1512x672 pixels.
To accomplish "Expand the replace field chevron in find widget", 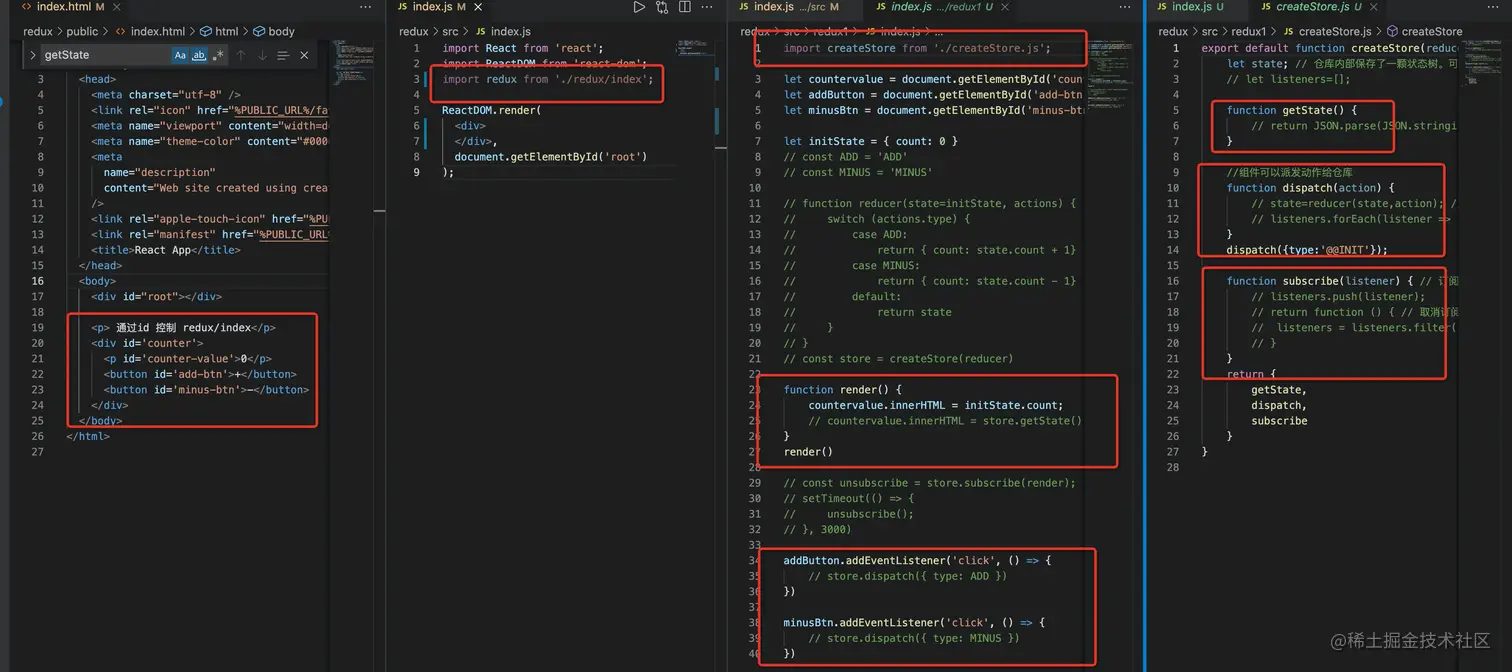I will [x=33, y=55].
